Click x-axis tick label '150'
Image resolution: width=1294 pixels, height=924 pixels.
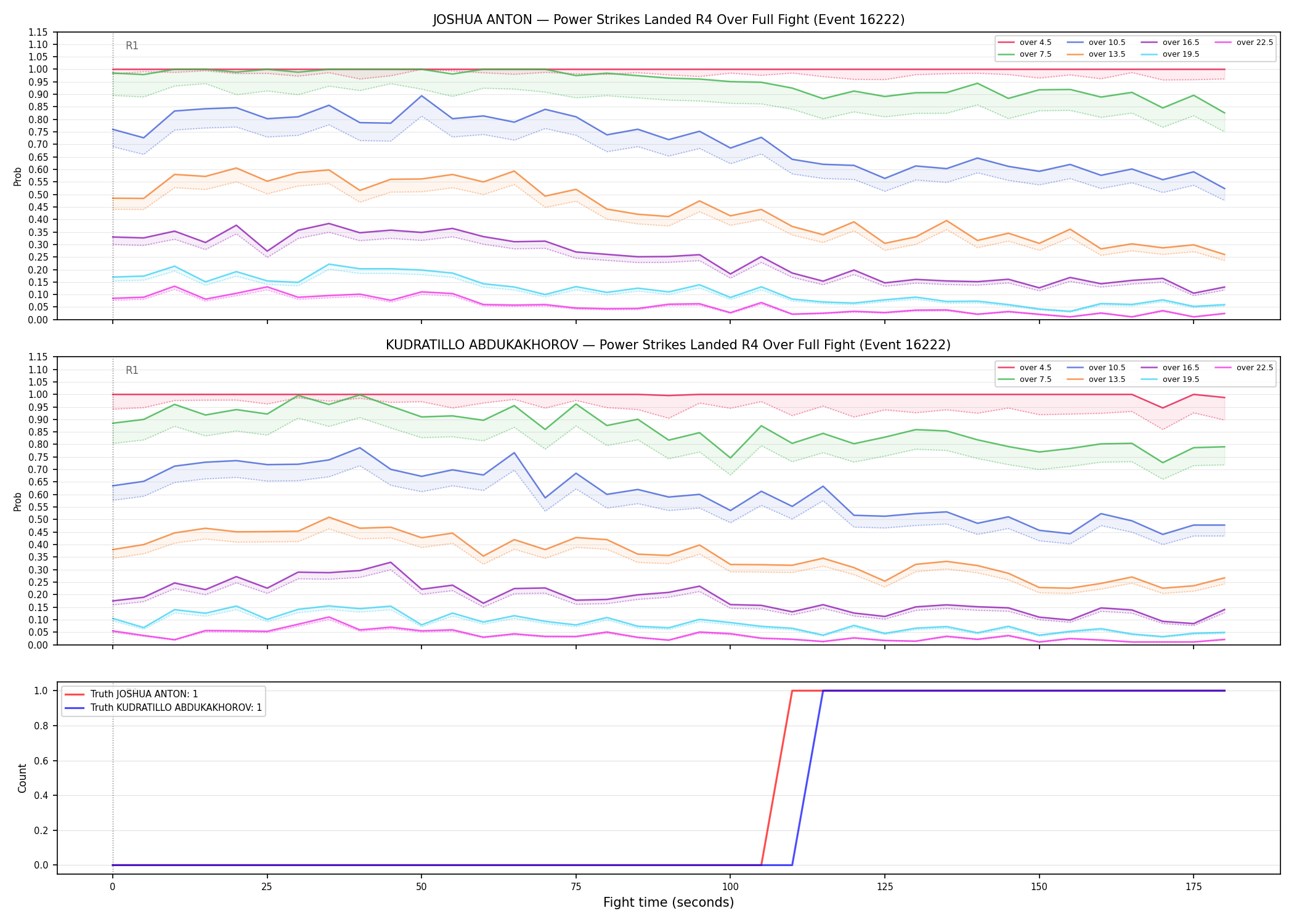pyautogui.click(x=1039, y=887)
